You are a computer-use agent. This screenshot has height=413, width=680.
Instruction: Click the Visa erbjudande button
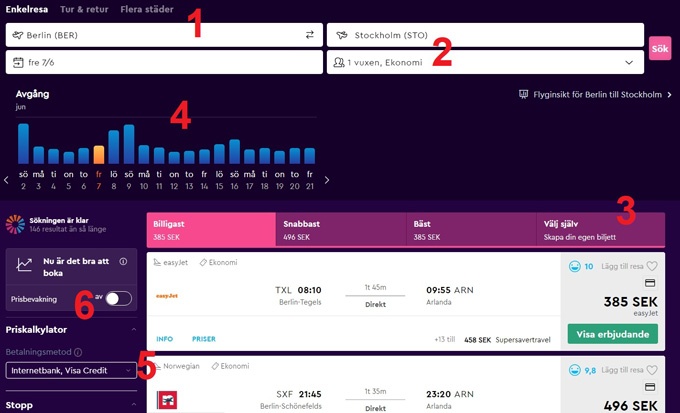point(612,334)
